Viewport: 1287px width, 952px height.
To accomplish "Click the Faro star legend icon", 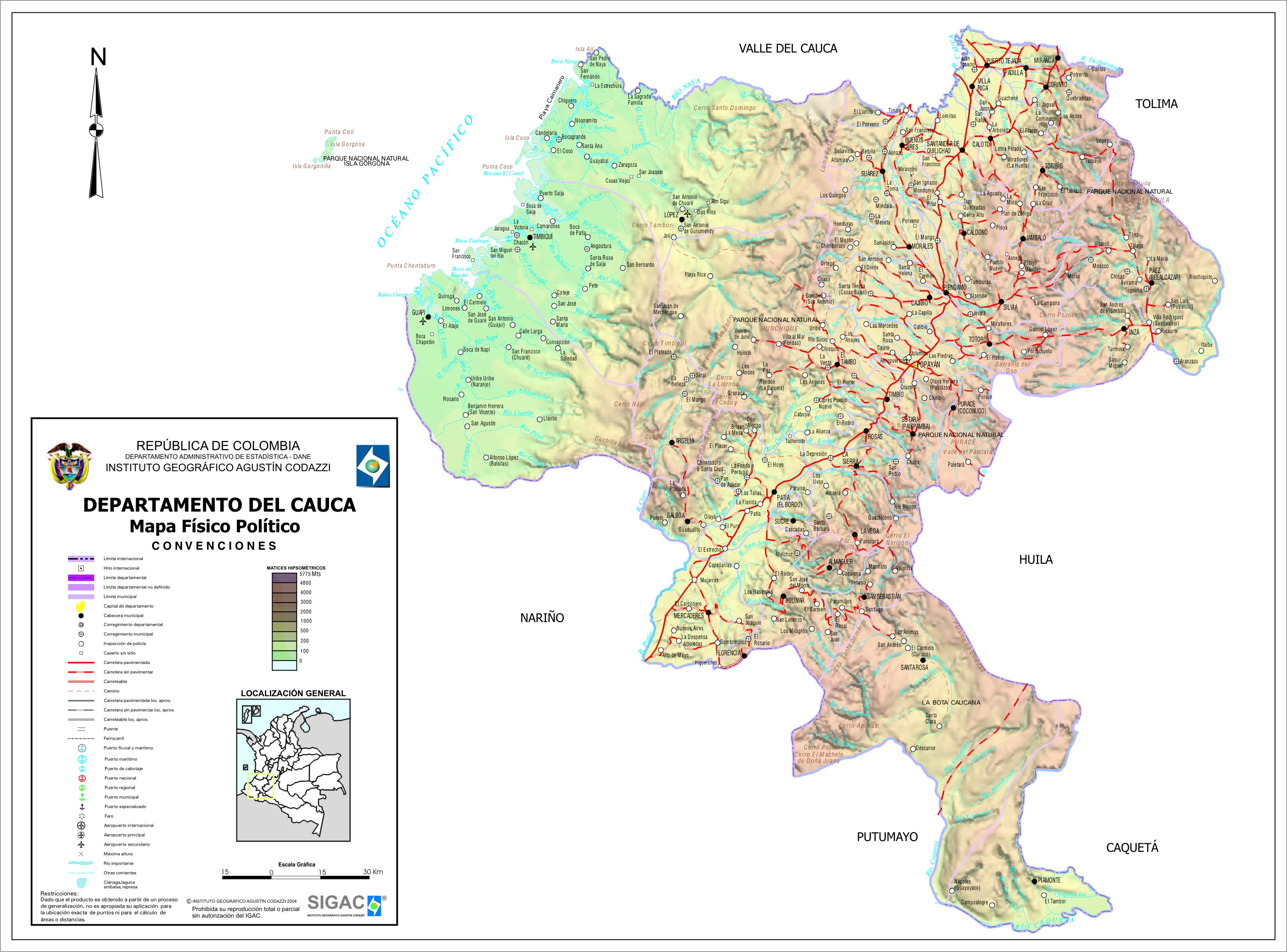I will click(x=81, y=816).
